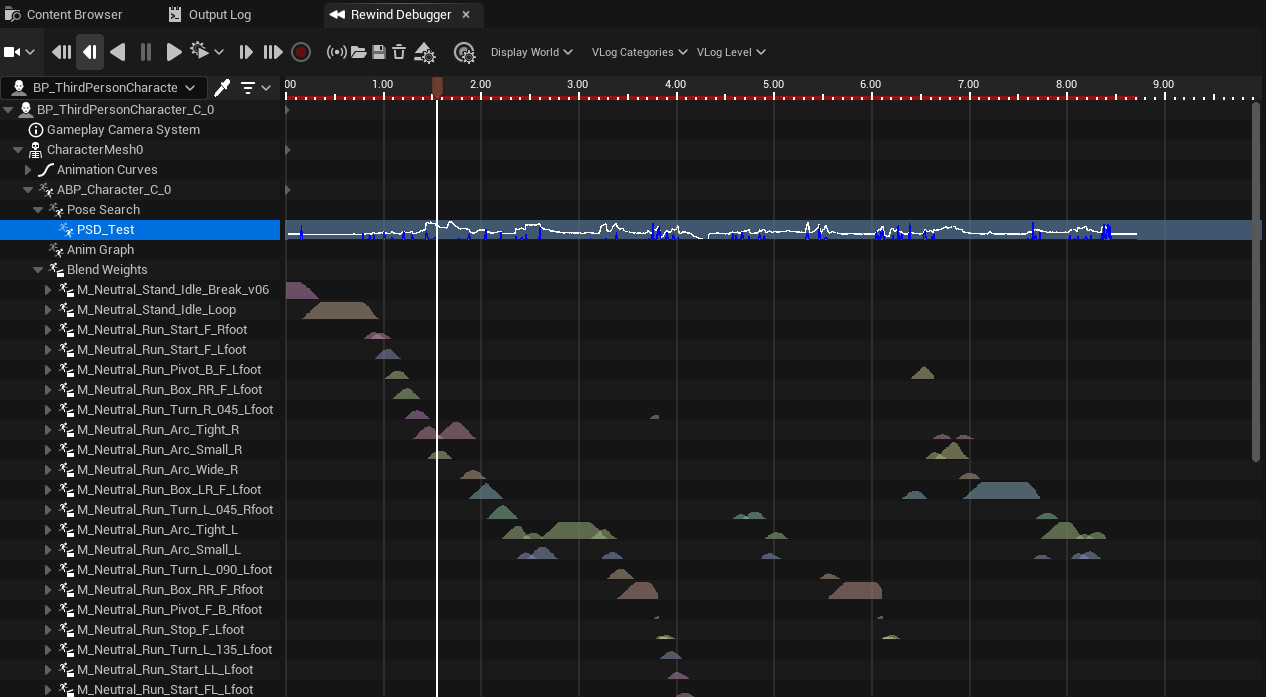Close the Rewind Debugger tab
Viewport: 1266px width, 697px height.
[x=466, y=15]
